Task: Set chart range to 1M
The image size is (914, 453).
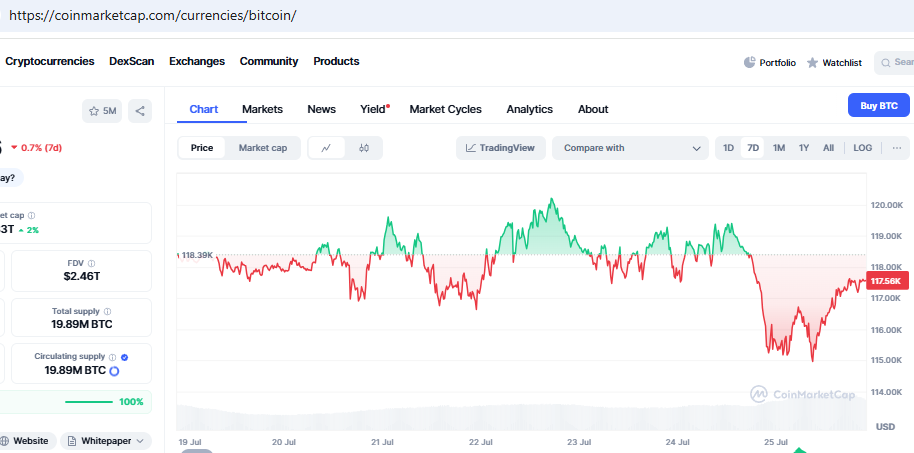Action: pyautogui.click(x=779, y=148)
